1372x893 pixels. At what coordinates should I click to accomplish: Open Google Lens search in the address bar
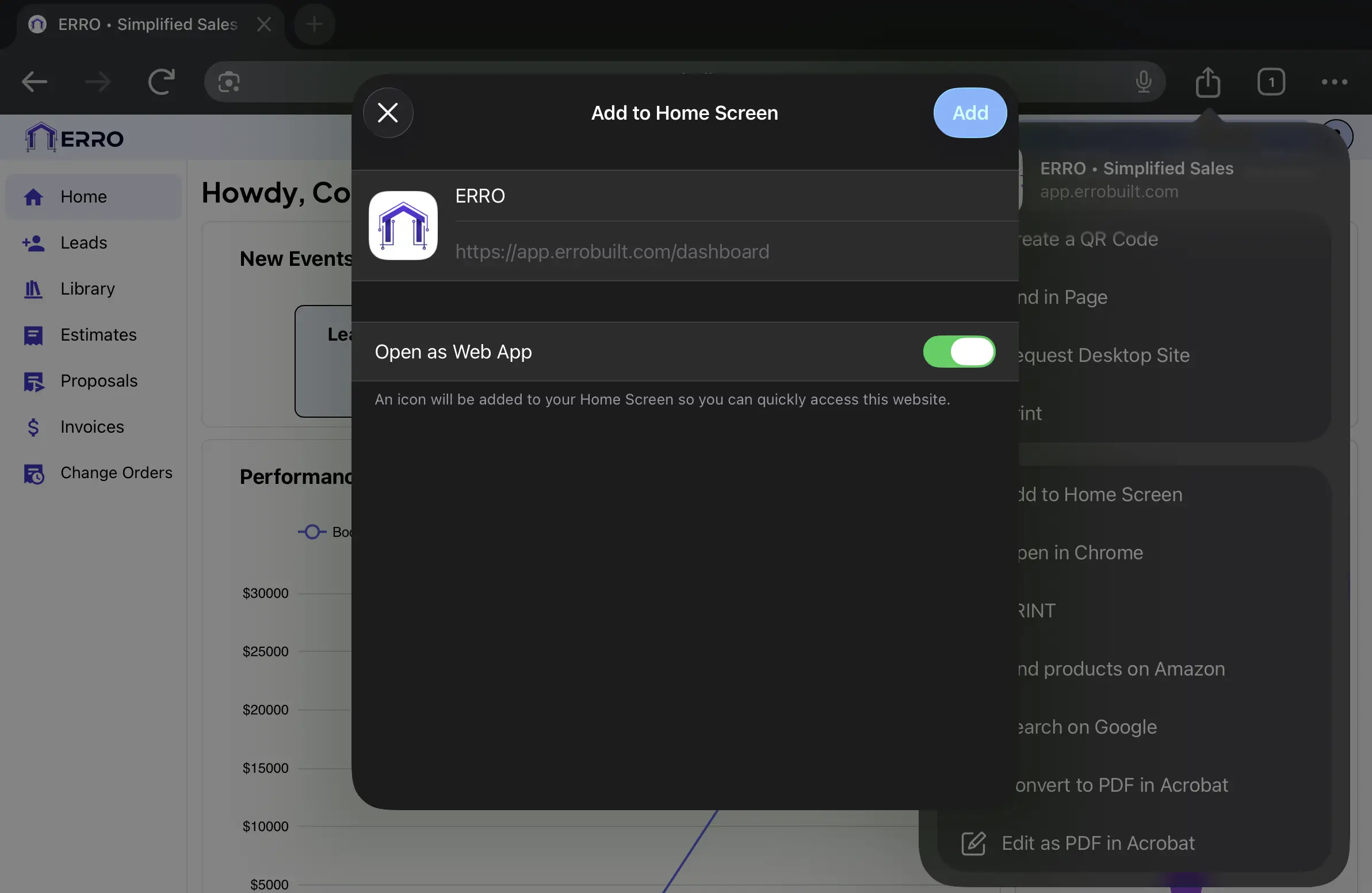tap(228, 82)
